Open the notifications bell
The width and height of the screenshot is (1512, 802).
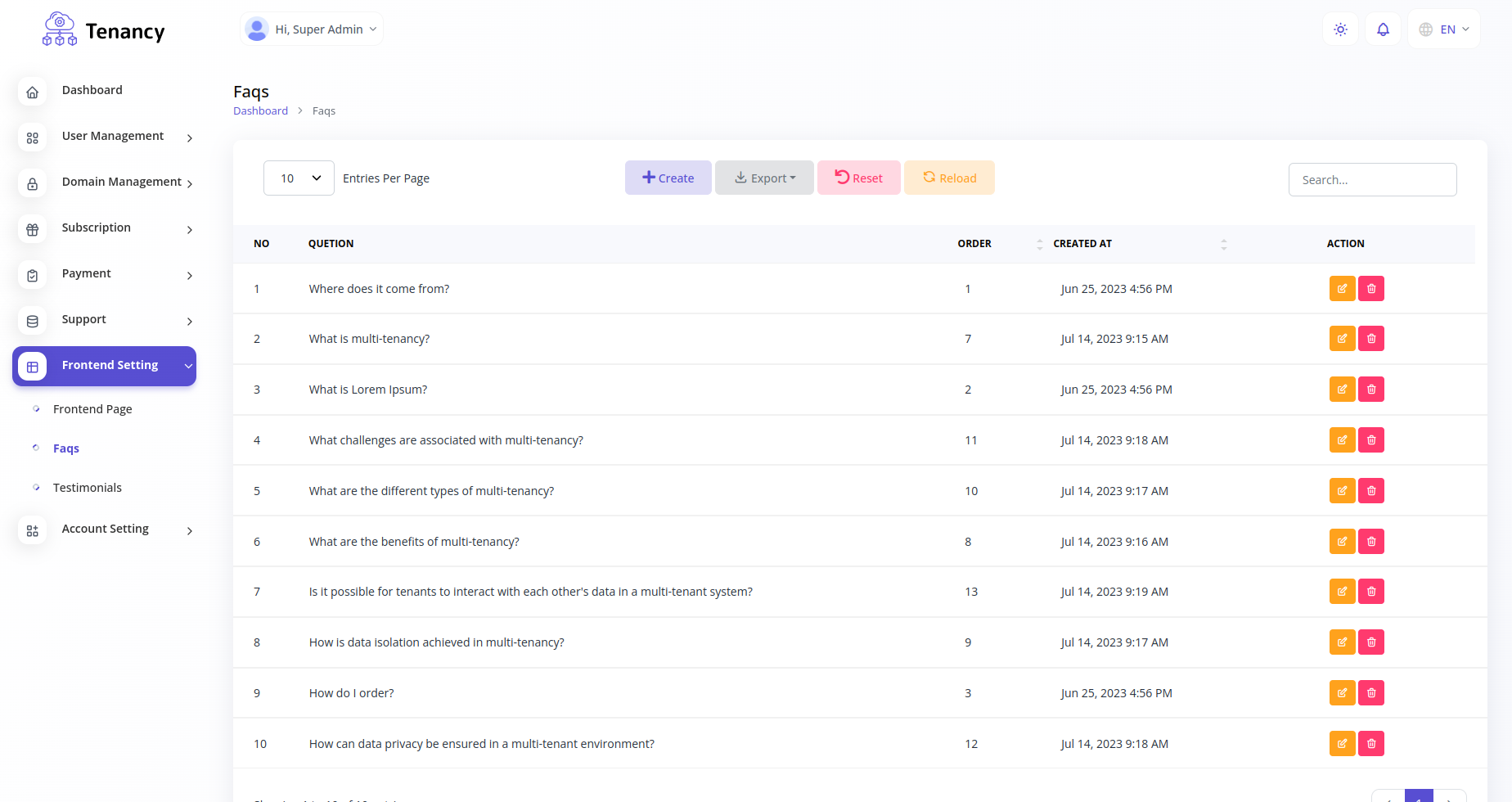[1383, 29]
